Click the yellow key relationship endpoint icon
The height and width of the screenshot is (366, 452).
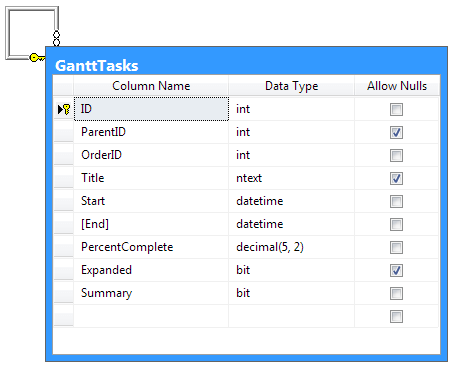[37, 58]
